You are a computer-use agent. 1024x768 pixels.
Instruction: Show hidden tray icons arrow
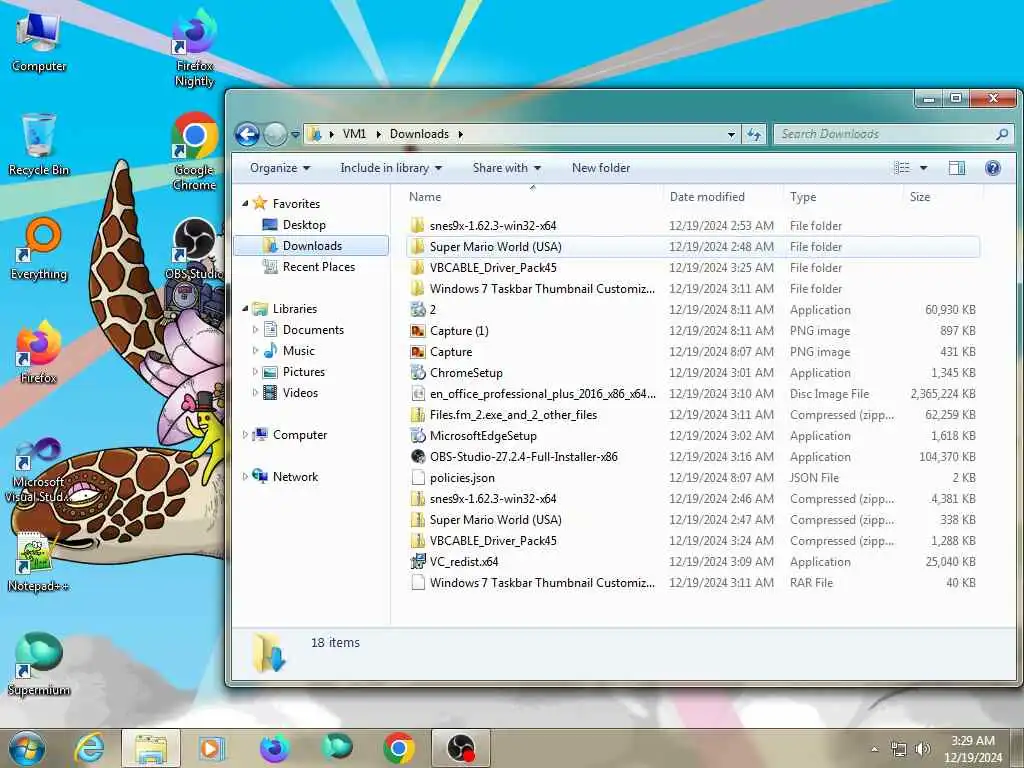tap(874, 749)
